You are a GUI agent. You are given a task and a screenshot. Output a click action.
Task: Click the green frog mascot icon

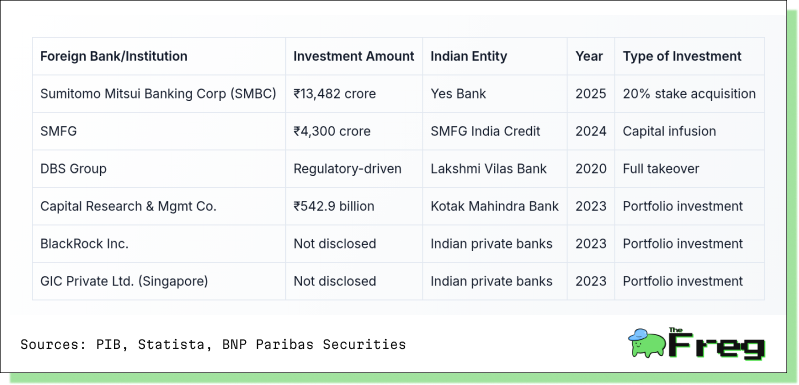[x=647, y=343]
